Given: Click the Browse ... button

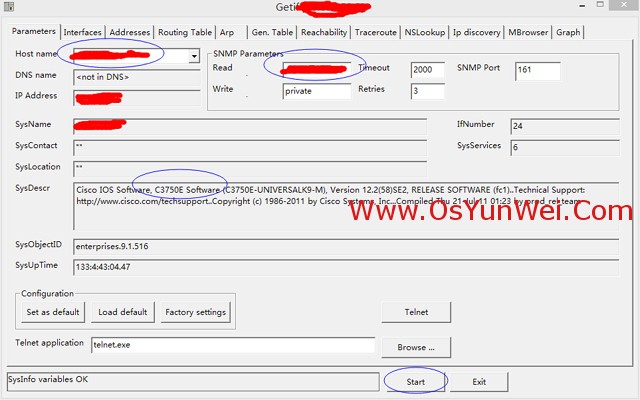Looking at the screenshot, I should click(416, 347).
